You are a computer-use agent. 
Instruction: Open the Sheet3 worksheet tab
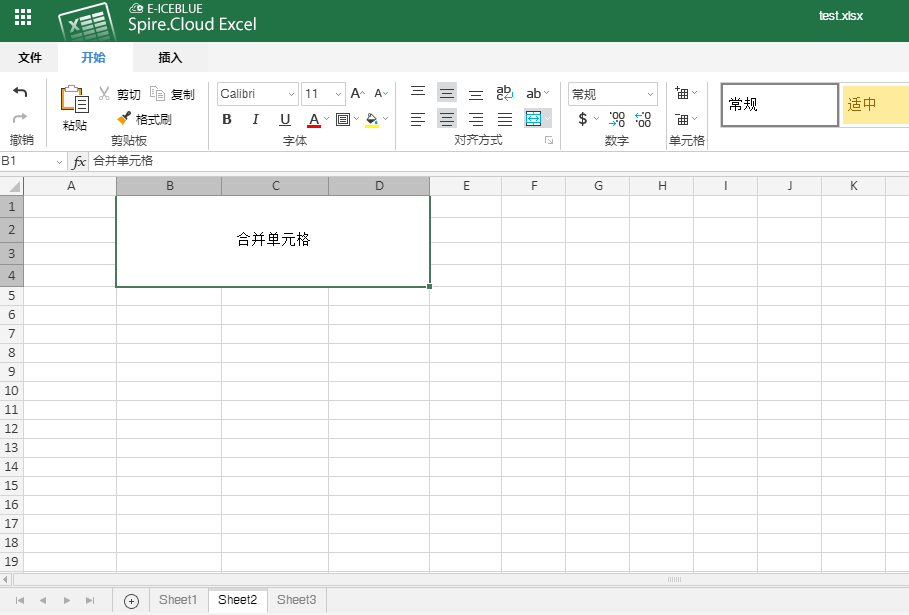[296, 600]
